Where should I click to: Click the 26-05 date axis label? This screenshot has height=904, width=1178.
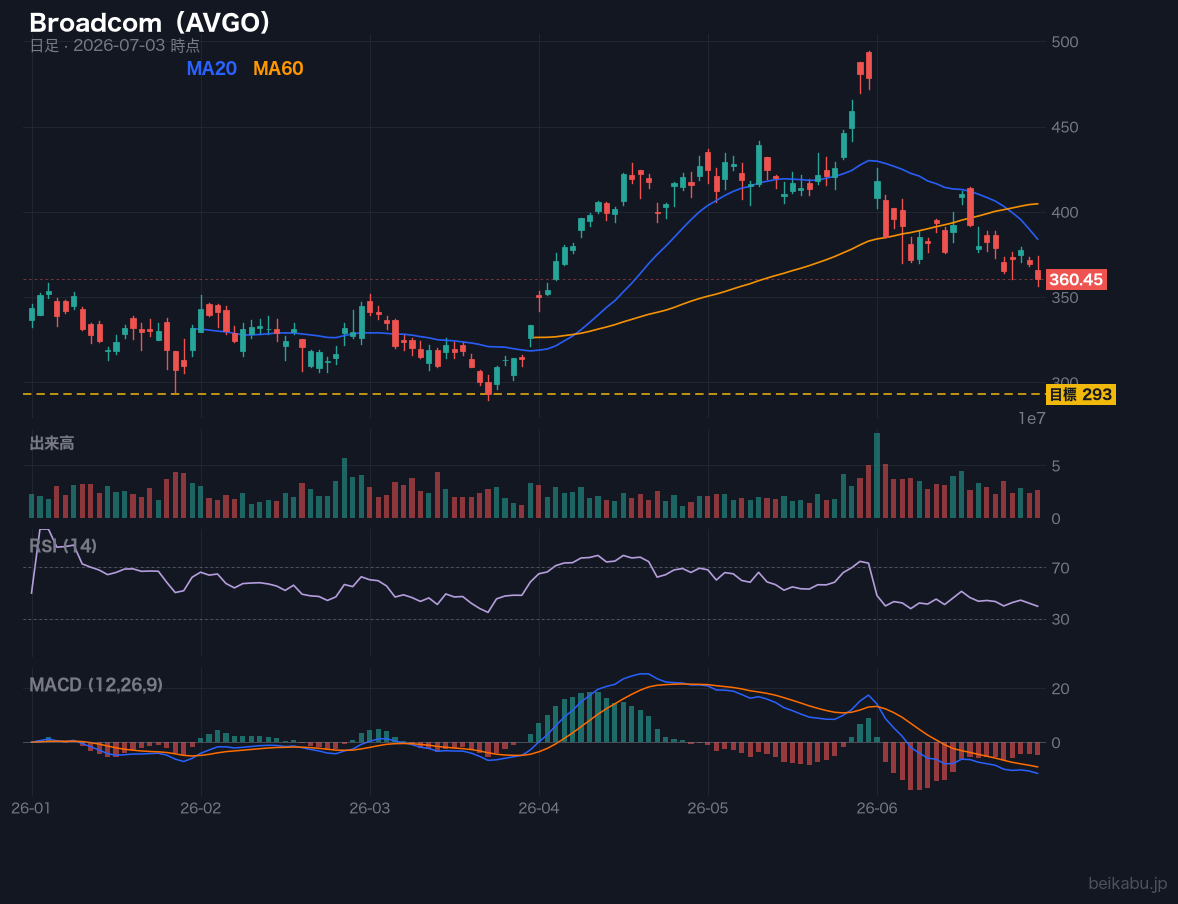pos(708,809)
